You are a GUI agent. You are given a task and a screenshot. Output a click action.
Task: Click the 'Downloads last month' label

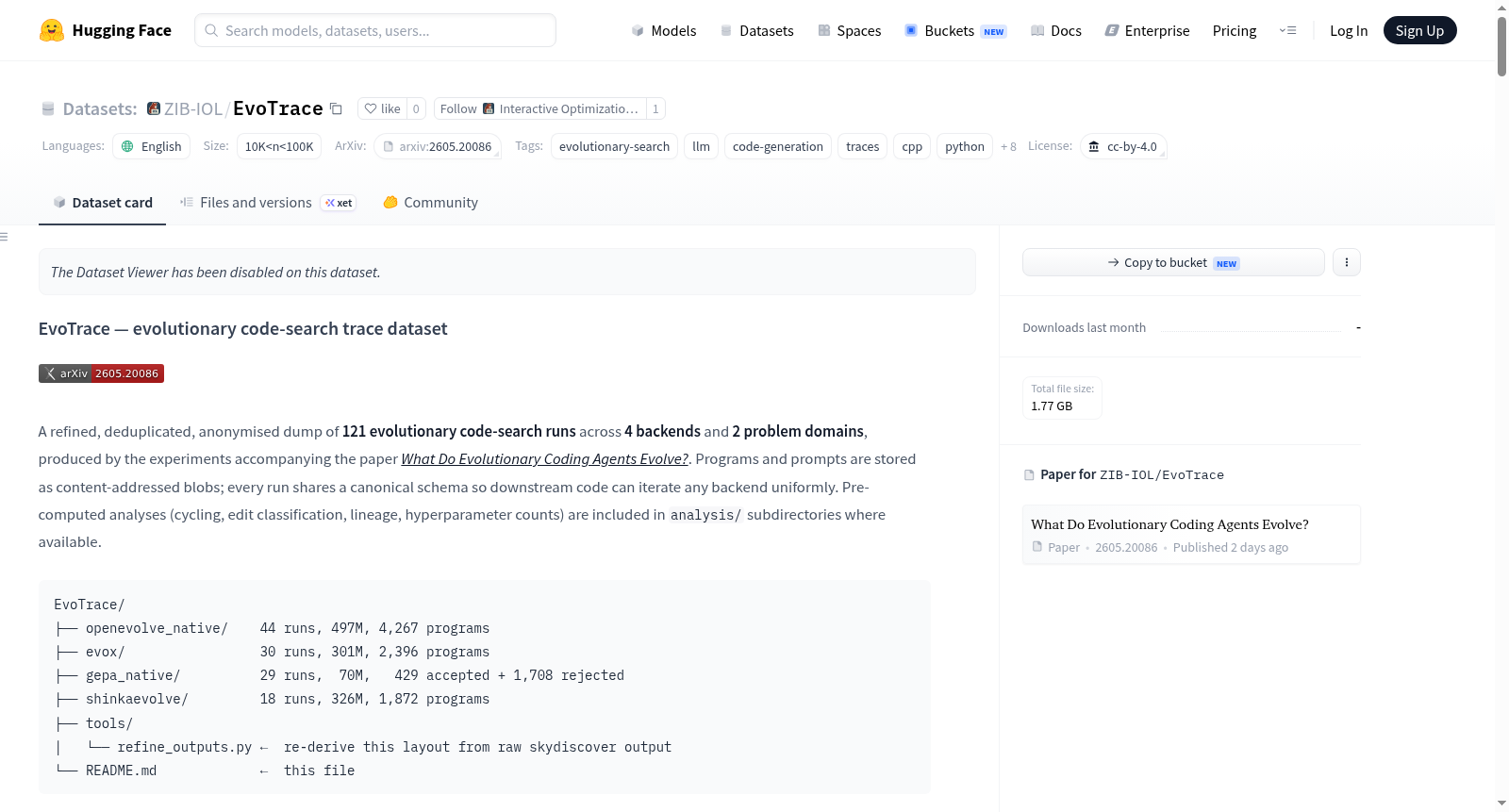pos(1085,327)
